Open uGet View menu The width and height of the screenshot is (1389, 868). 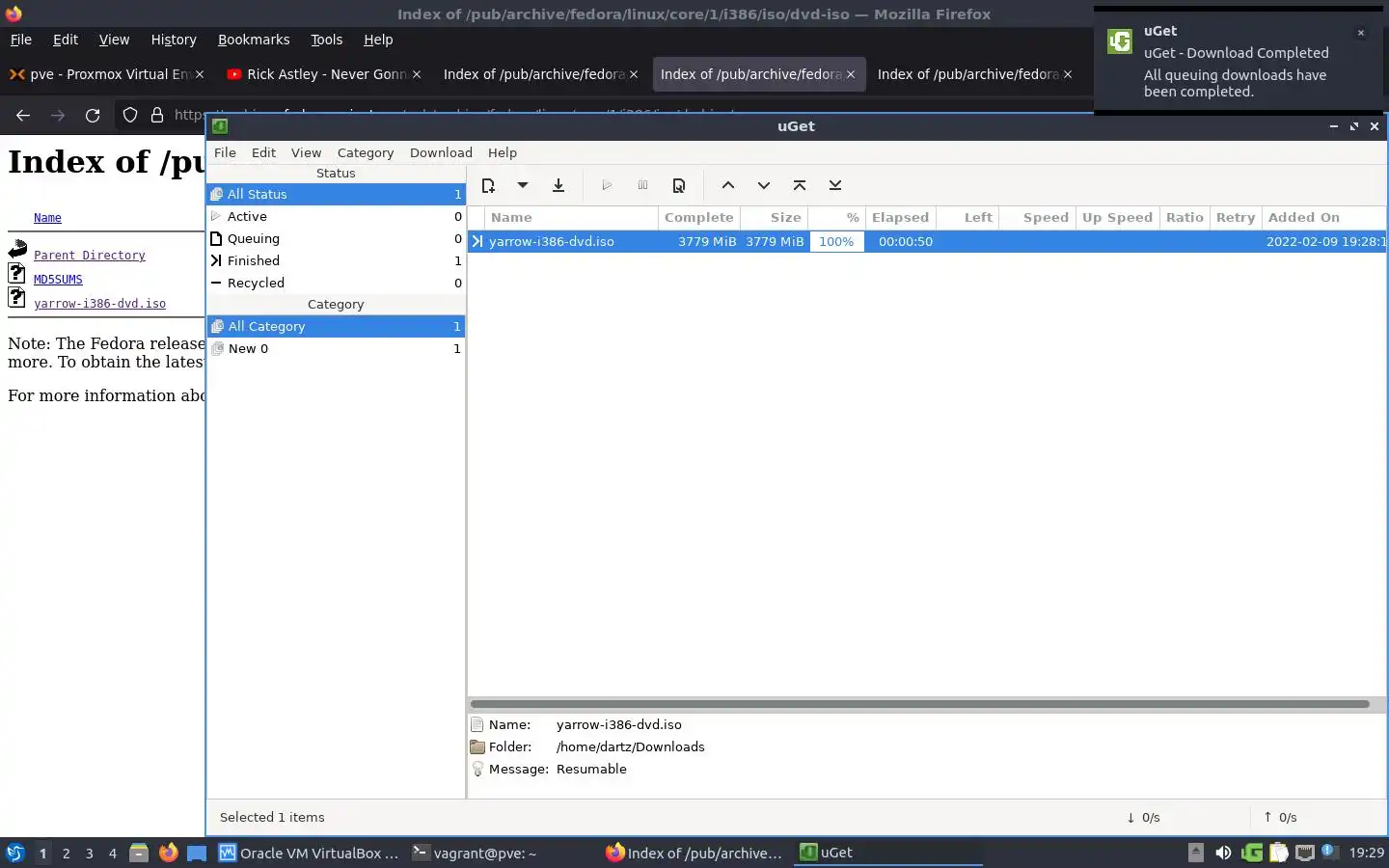click(x=306, y=152)
